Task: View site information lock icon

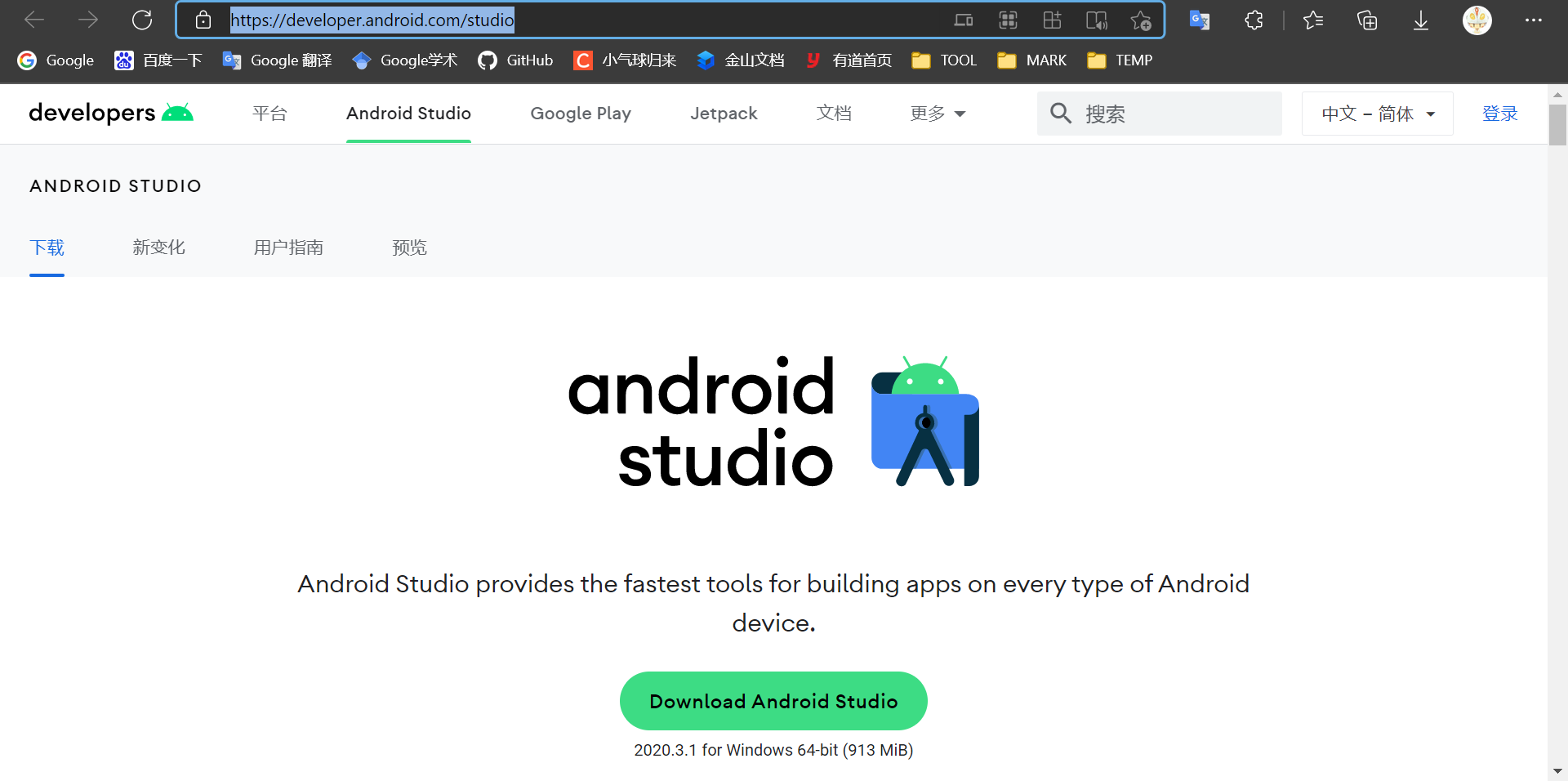Action: tap(203, 20)
